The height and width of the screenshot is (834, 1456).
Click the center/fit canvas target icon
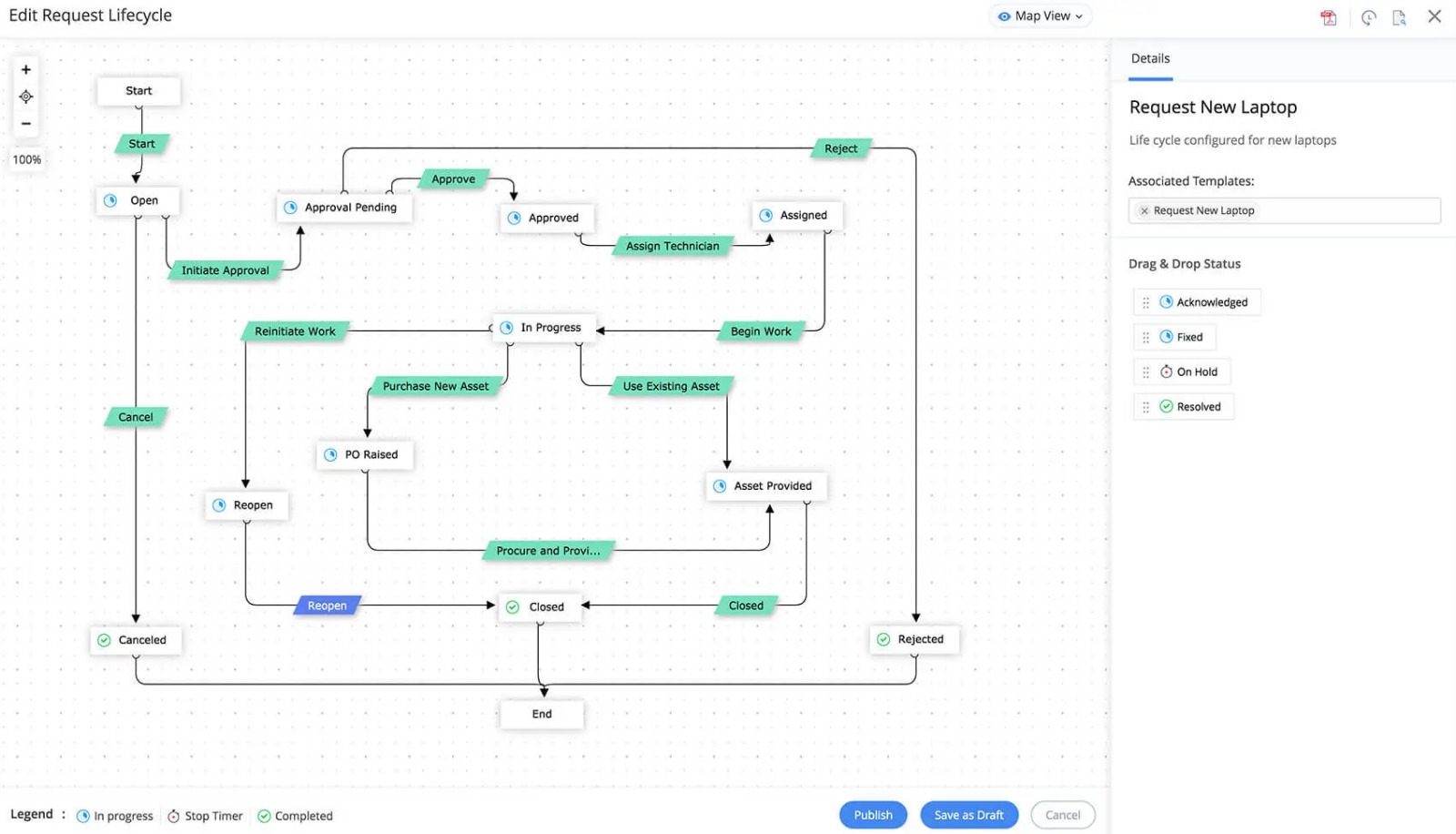click(25, 97)
